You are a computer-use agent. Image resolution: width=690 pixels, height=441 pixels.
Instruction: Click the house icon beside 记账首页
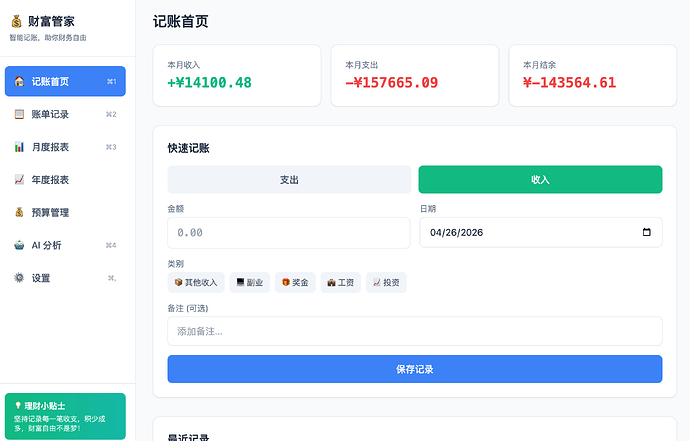(19, 81)
